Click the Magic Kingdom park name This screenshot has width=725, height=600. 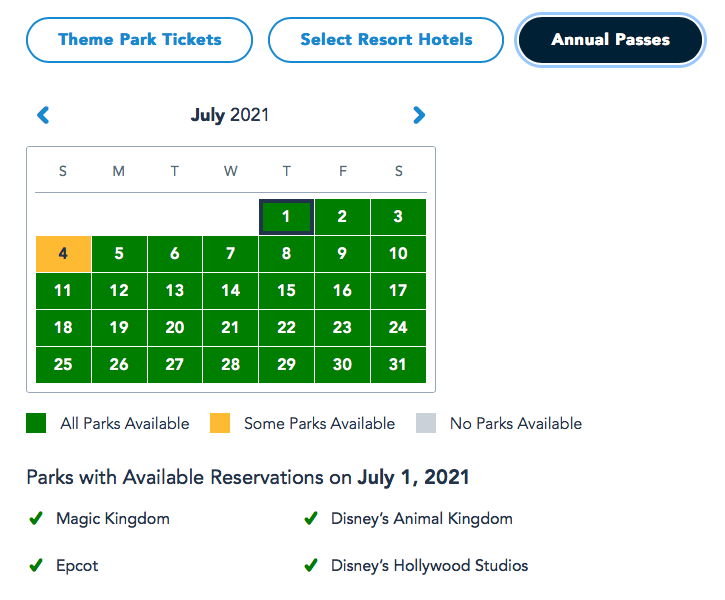113,519
